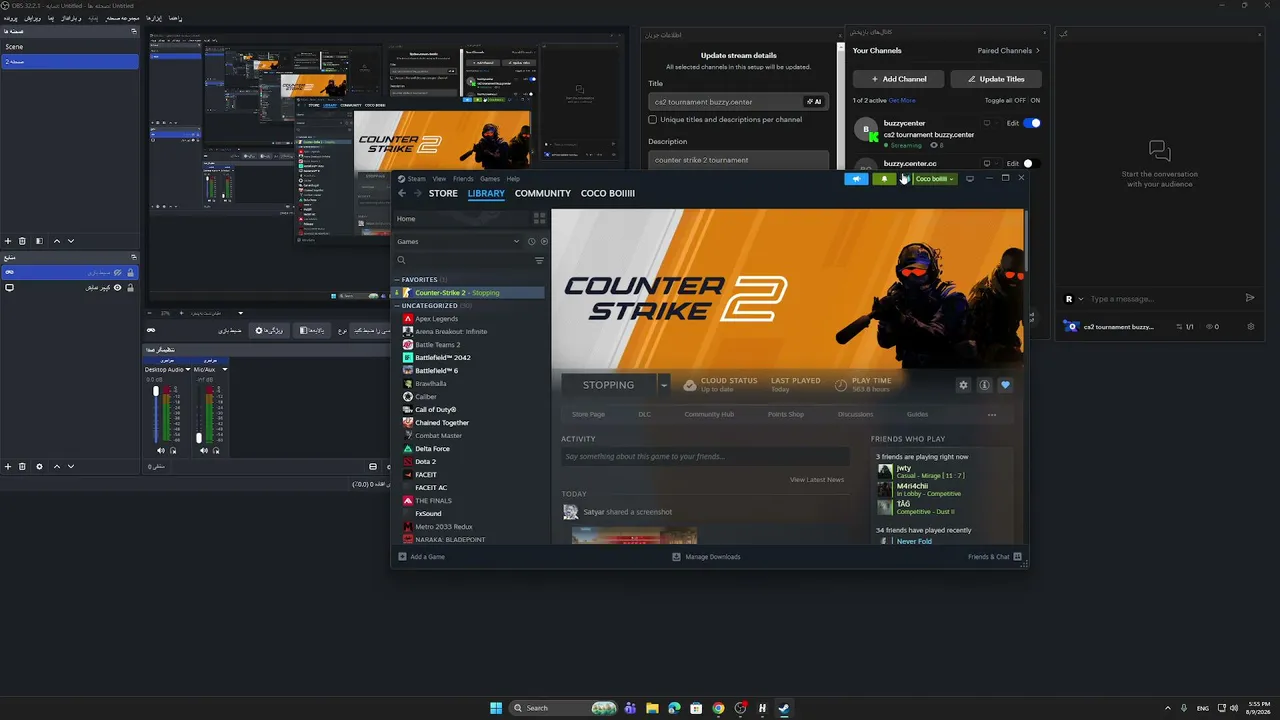
Task: Click the Add Channel button
Action: point(898,79)
